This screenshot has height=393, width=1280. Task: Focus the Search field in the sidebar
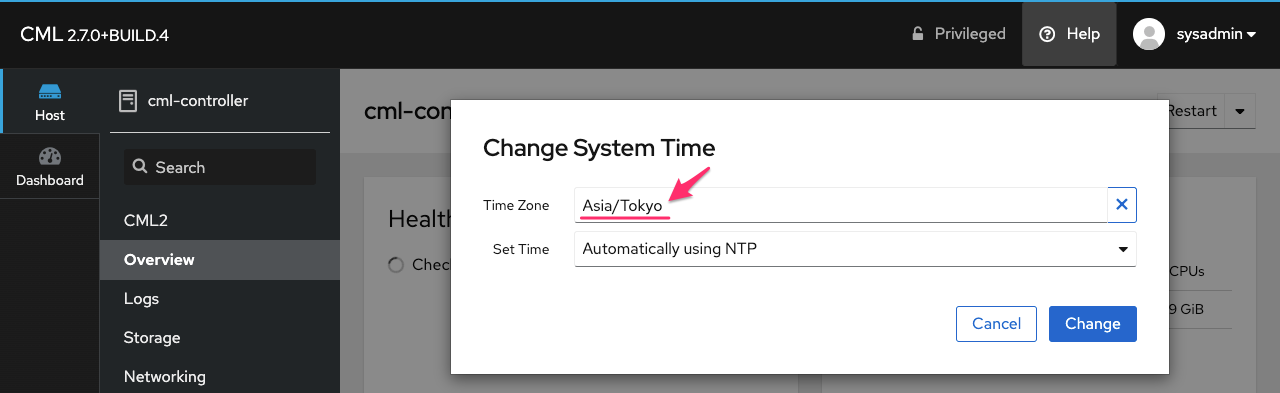(220, 167)
